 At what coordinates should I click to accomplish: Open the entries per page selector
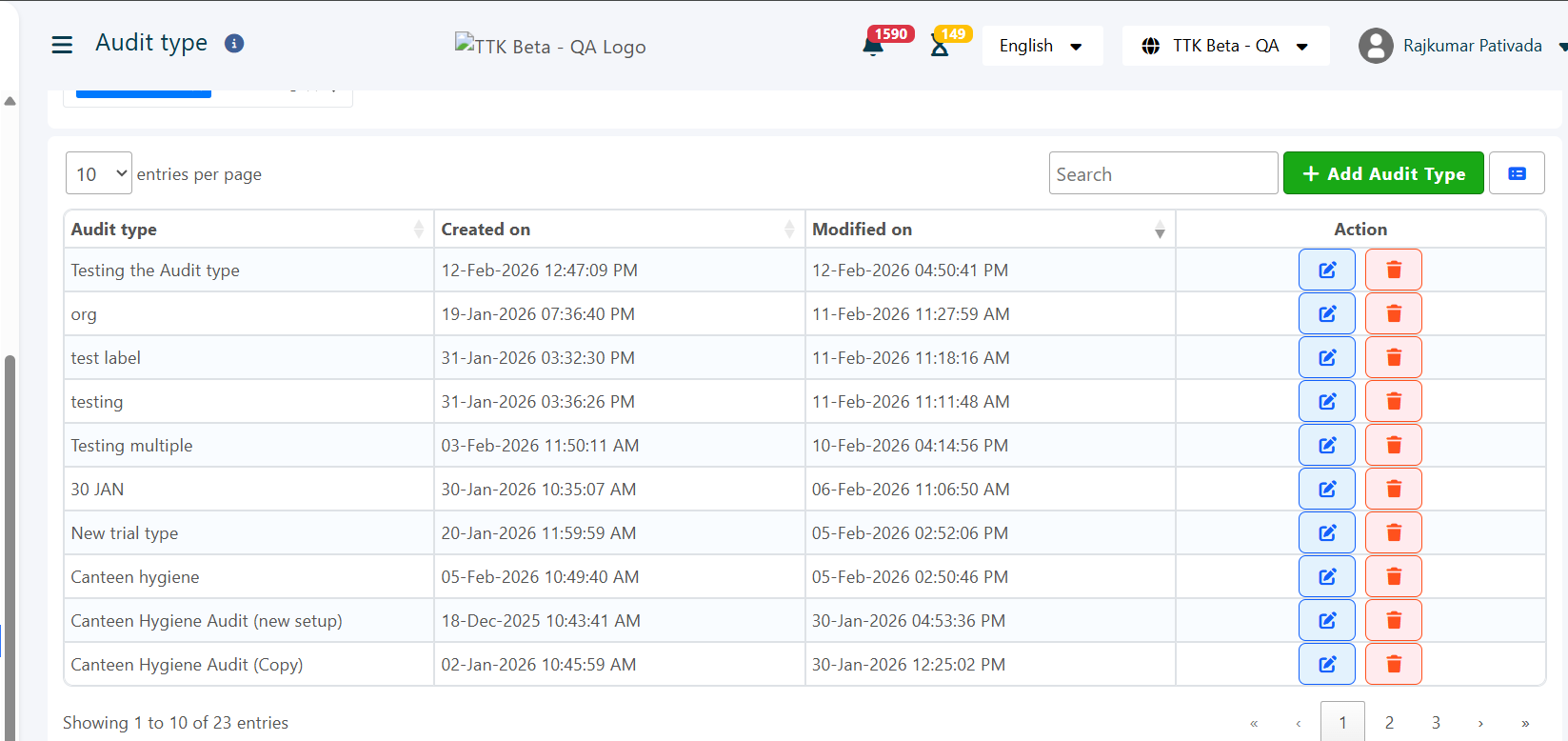tap(99, 174)
